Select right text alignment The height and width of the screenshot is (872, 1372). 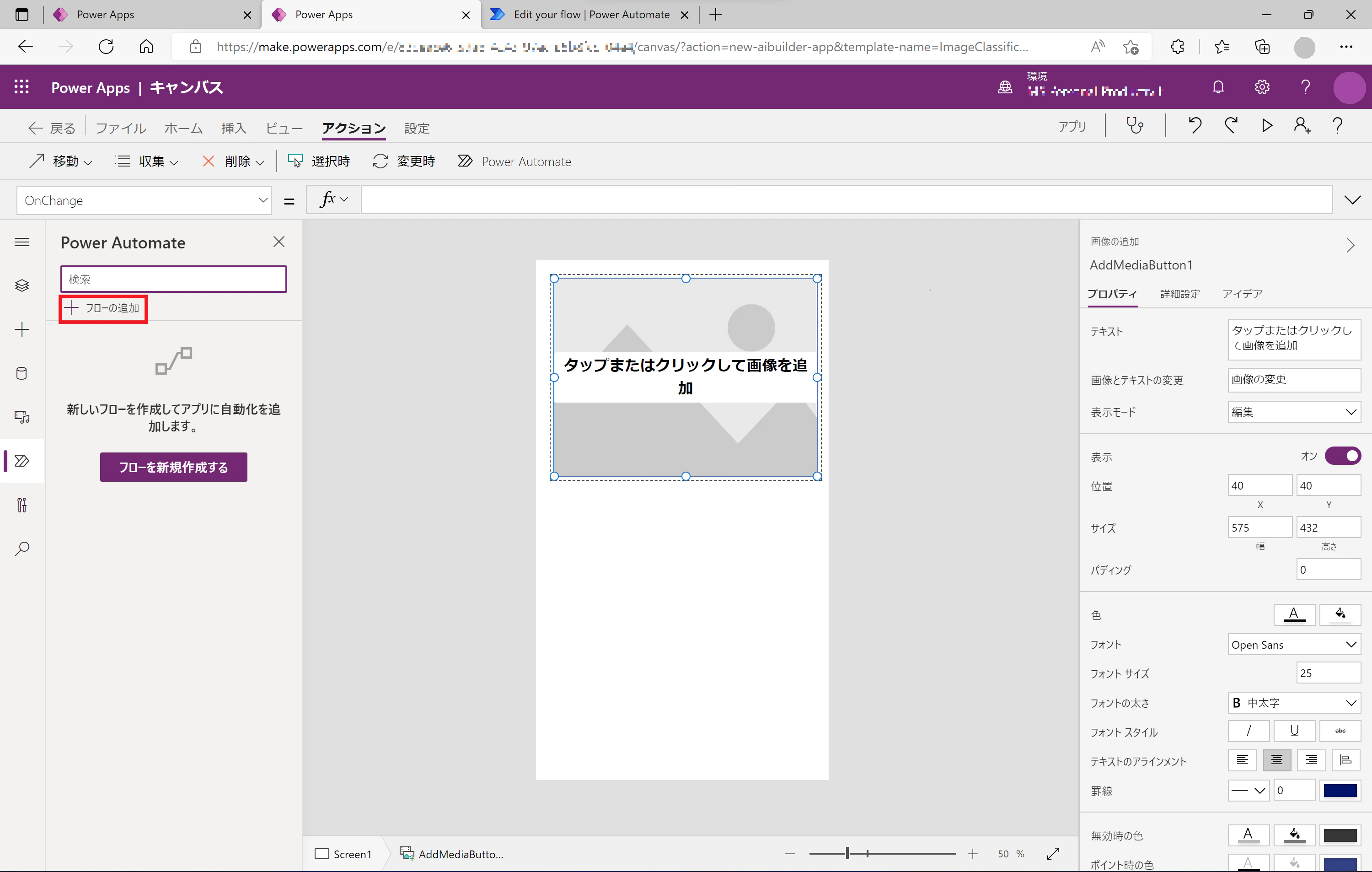pyautogui.click(x=1311, y=760)
